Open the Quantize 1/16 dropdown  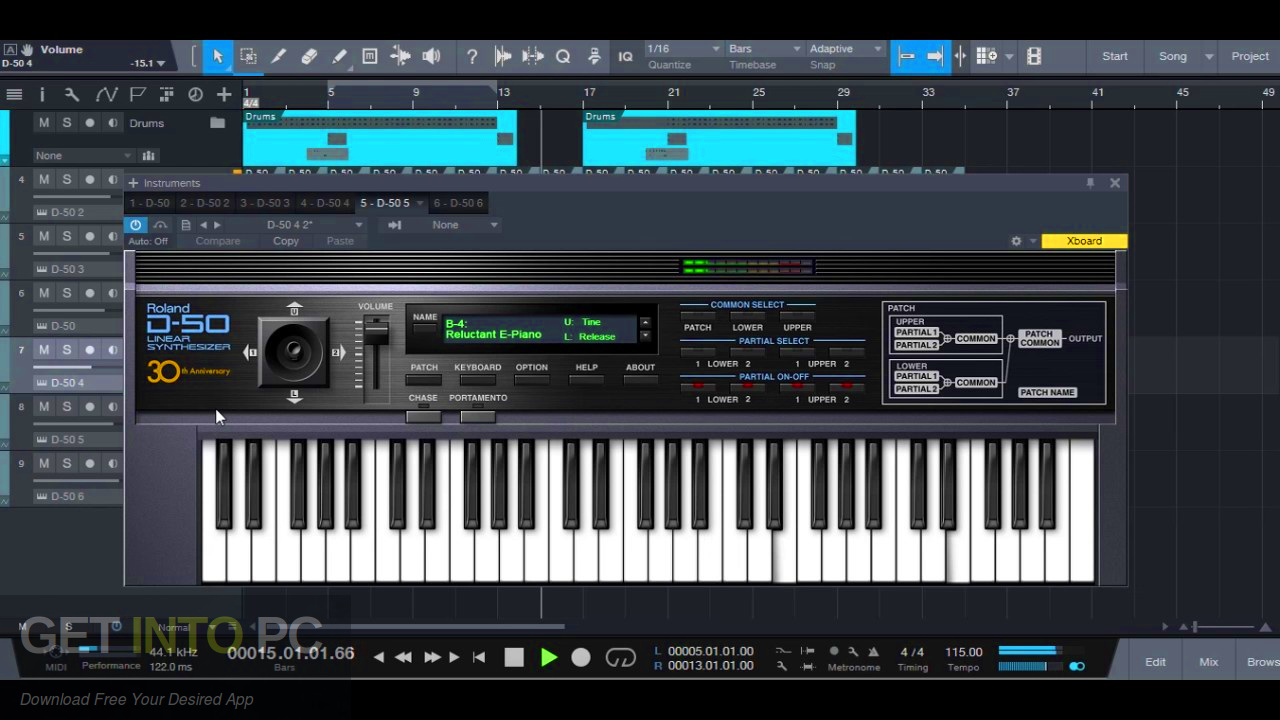684,49
